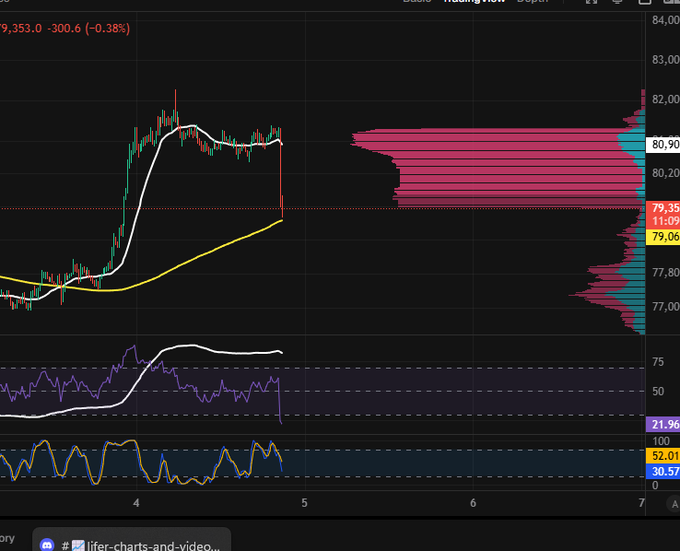Click the orange 52.01 stochastic value label
The width and height of the screenshot is (680, 551).
click(x=663, y=456)
